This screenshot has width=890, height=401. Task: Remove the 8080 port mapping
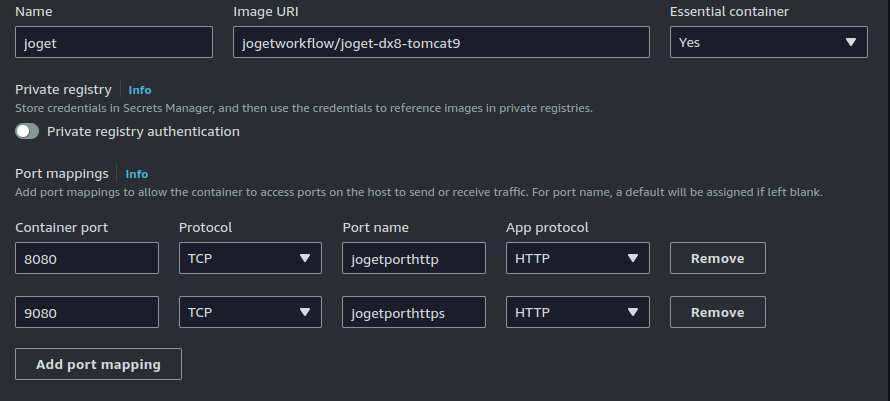pos(717,258)
